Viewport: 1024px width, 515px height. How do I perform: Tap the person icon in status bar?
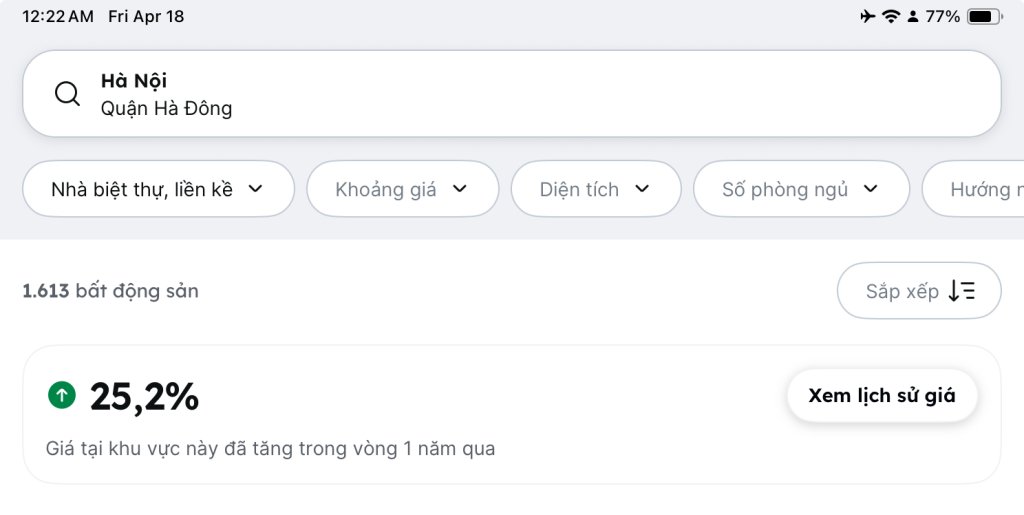tap(913, 16)
